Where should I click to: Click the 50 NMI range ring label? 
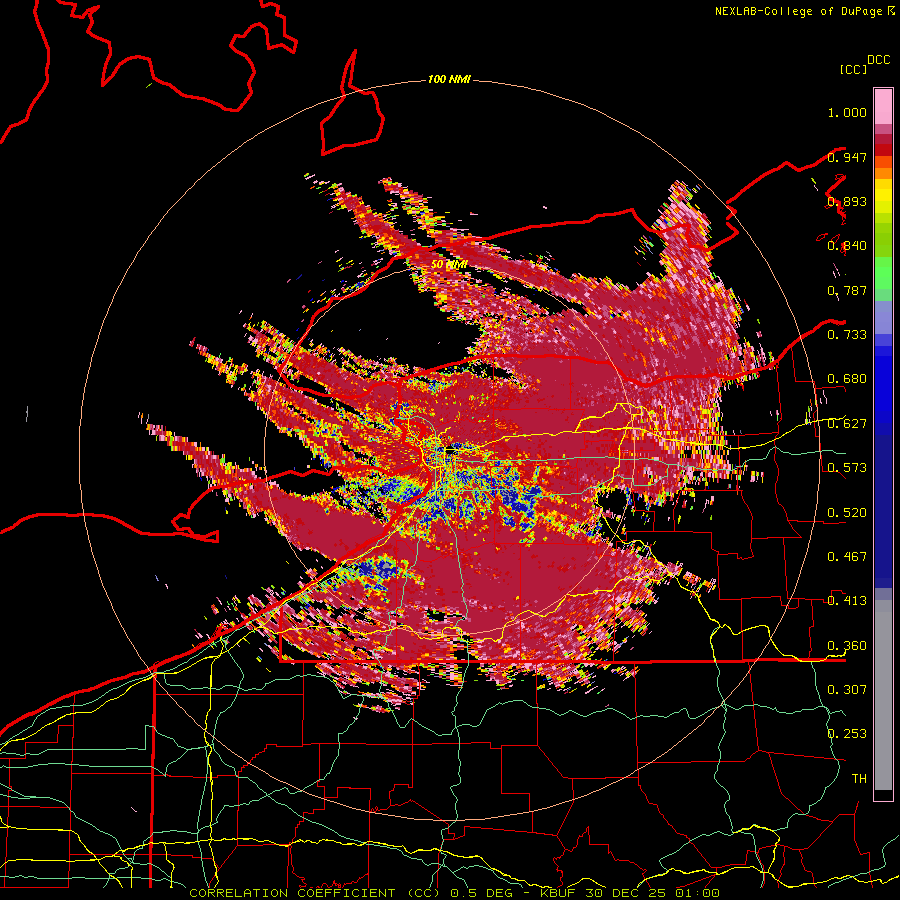click(x=449, y=264)
